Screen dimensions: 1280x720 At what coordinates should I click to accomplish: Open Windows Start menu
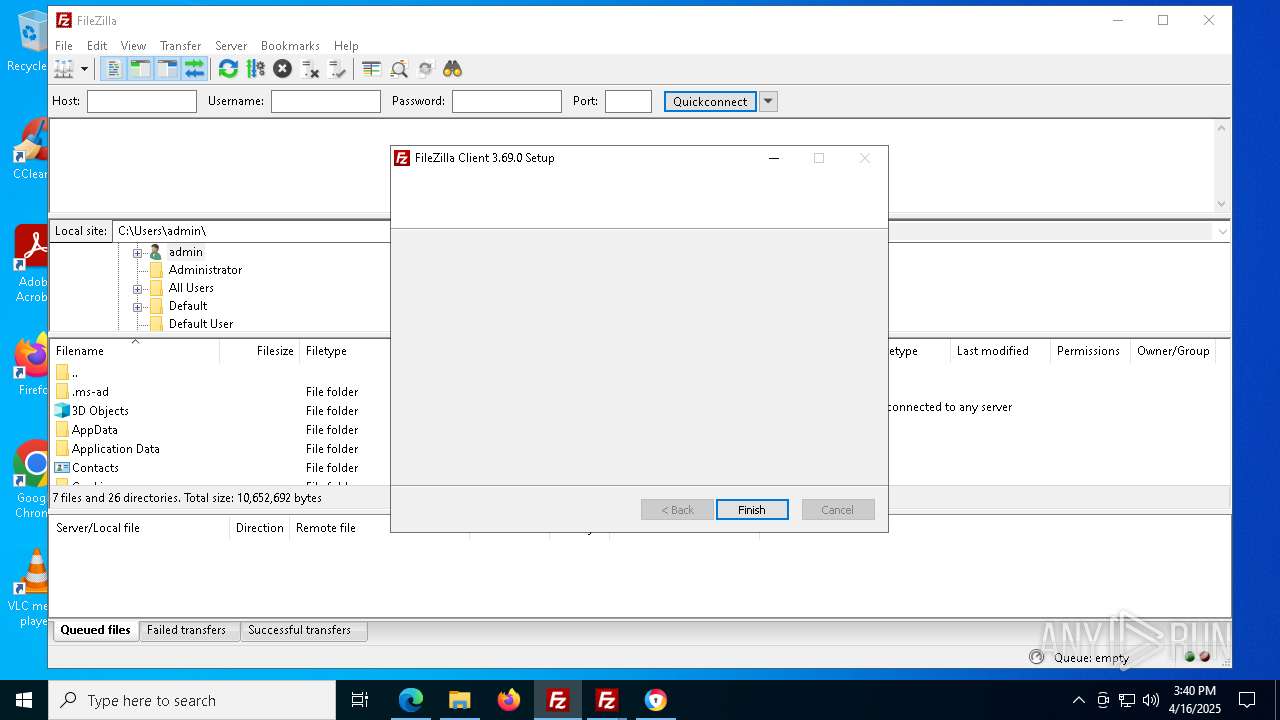pos(24,700)
